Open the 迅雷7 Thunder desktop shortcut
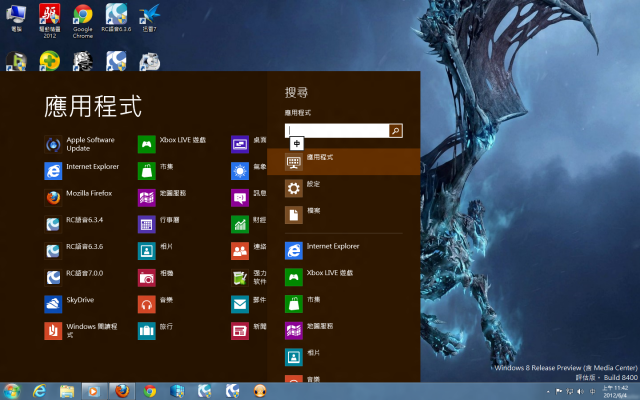 point(149,18)
